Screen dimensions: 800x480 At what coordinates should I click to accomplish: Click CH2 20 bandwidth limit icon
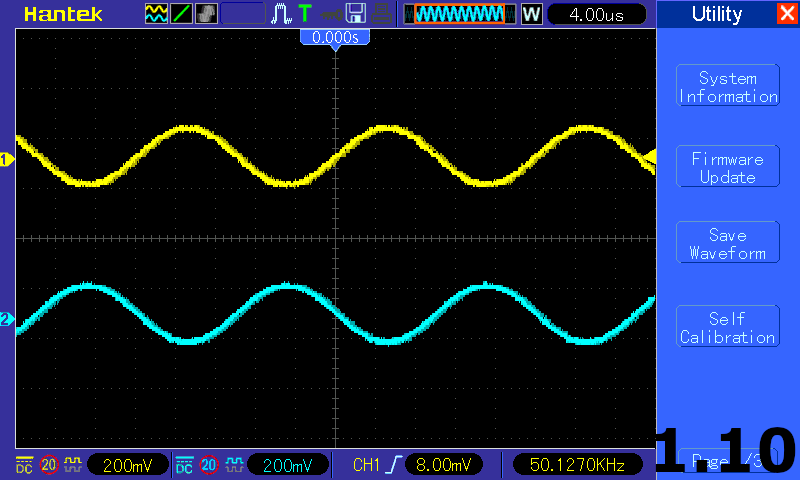point(209,465)
